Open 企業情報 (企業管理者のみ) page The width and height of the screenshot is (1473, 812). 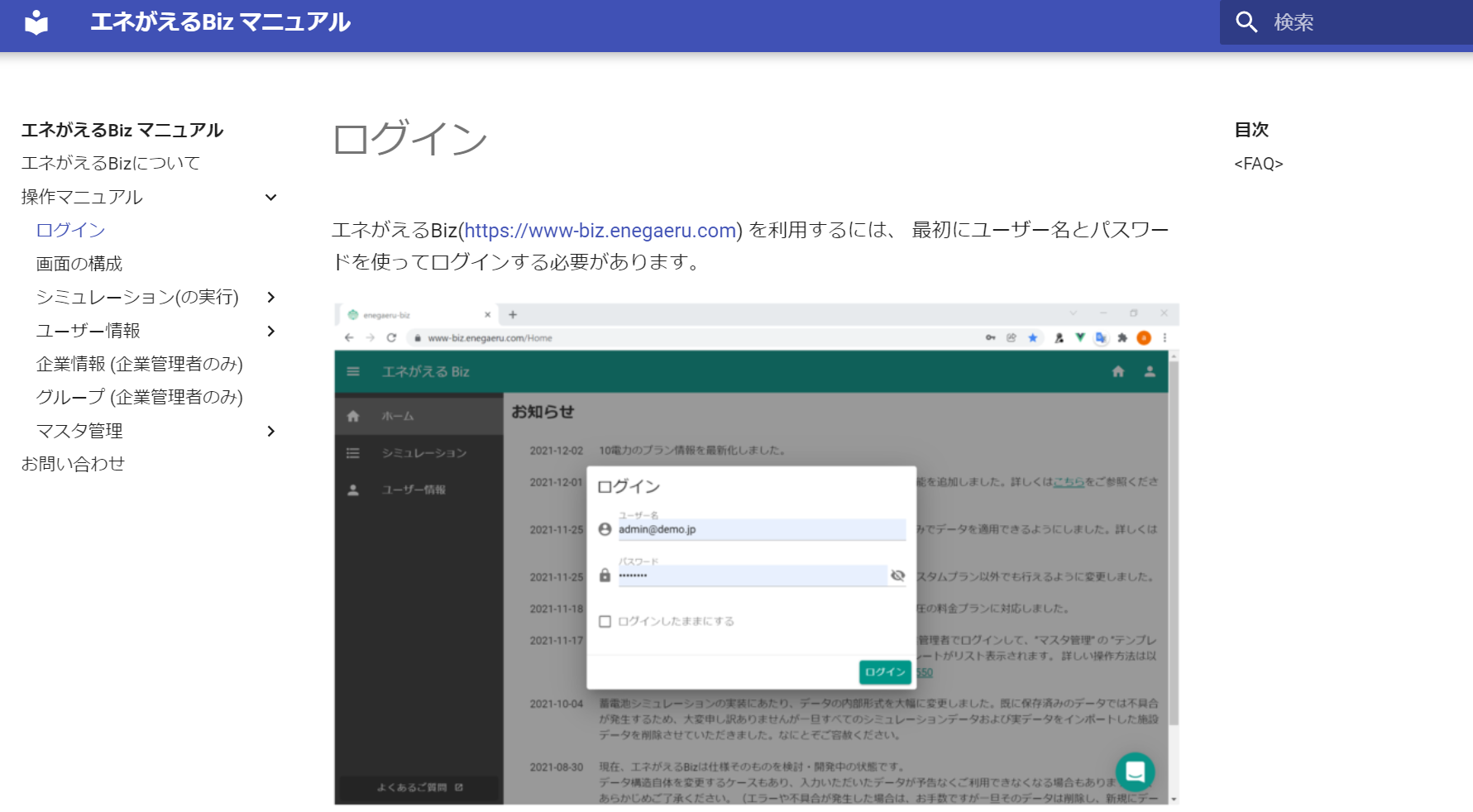point(140,364)
